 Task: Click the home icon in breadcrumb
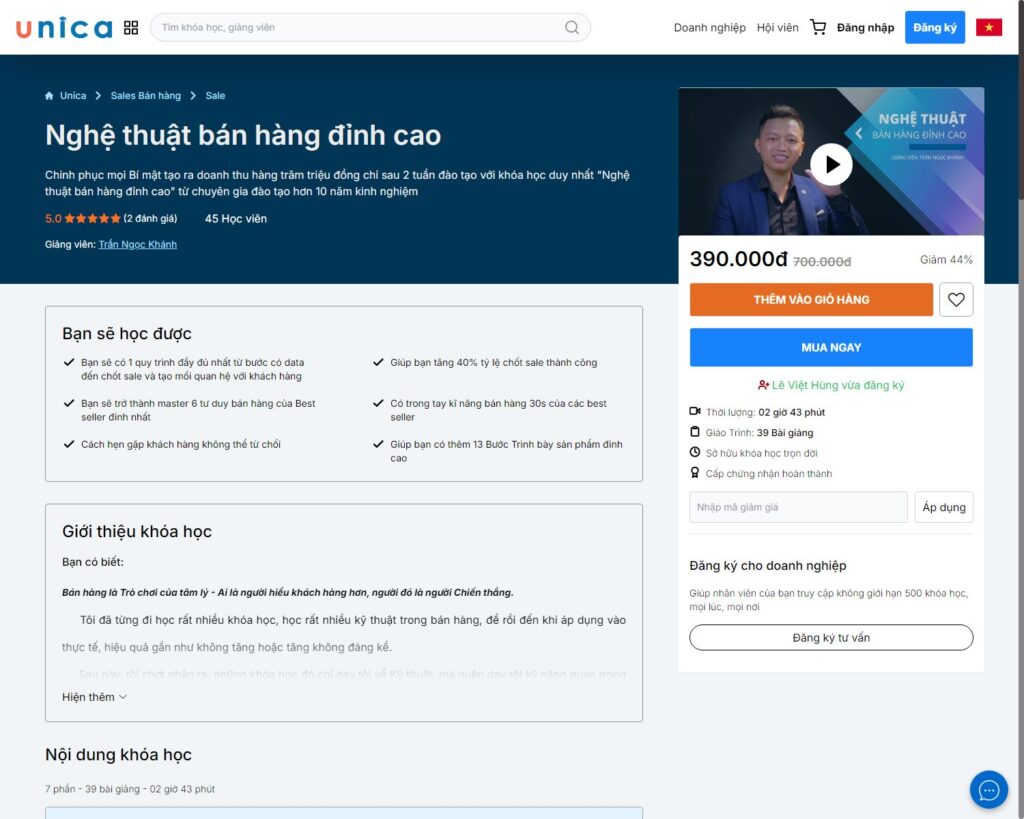[49, 96]
